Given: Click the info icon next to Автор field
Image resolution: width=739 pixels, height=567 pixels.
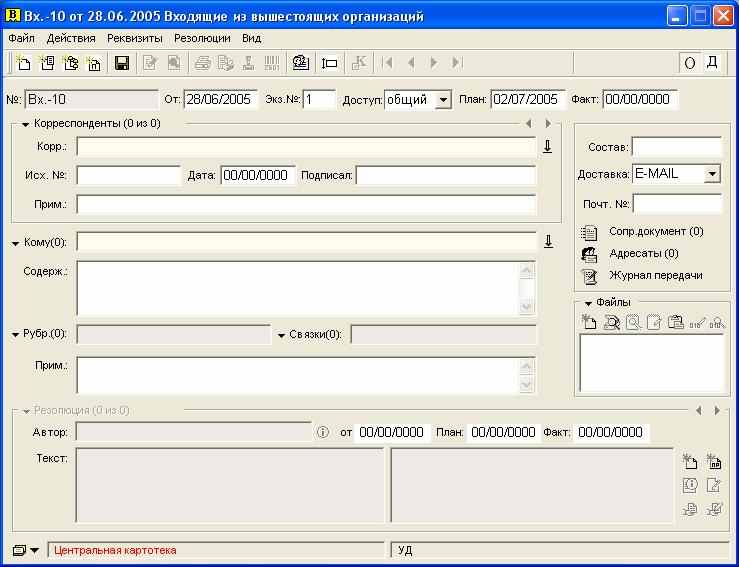Looking at the screenshot, I should click(x=322, y=432).
